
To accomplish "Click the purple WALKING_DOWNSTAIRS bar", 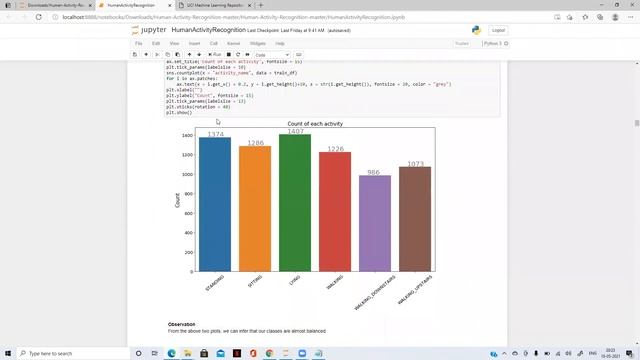I will tap(375, 224).
